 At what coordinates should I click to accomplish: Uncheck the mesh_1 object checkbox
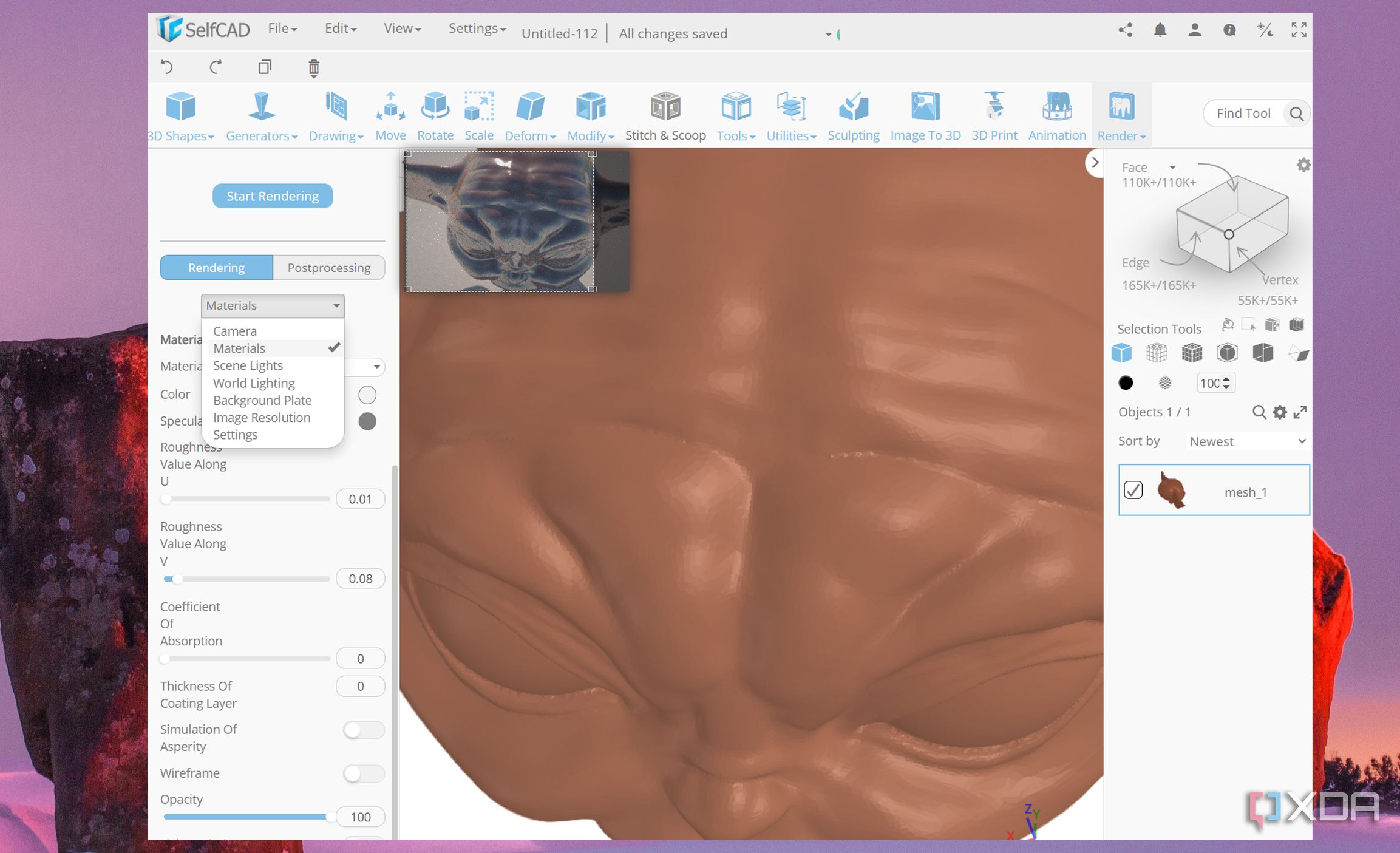[x=1133, y=489]
